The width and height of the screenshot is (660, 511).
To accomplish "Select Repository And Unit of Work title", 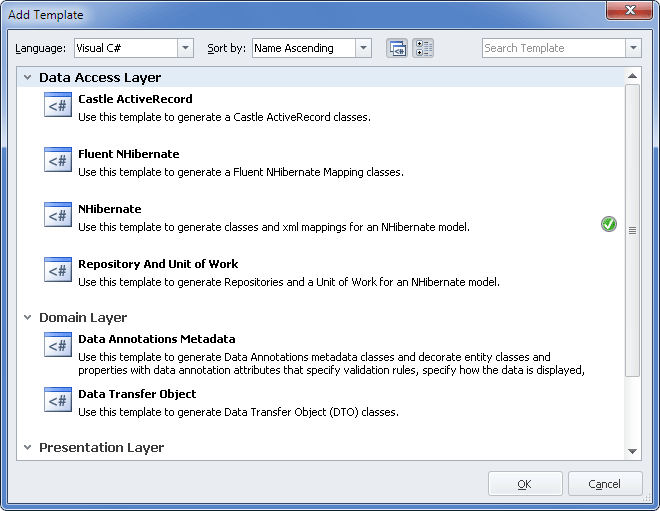I will 158,264.
